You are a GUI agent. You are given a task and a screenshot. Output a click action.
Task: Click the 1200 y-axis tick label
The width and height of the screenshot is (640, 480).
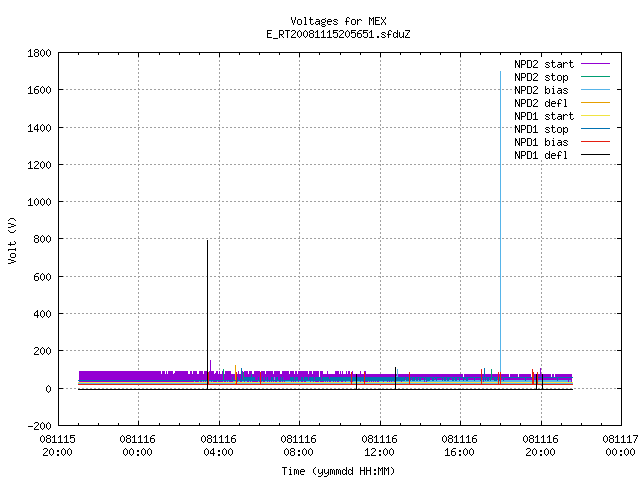39,165
